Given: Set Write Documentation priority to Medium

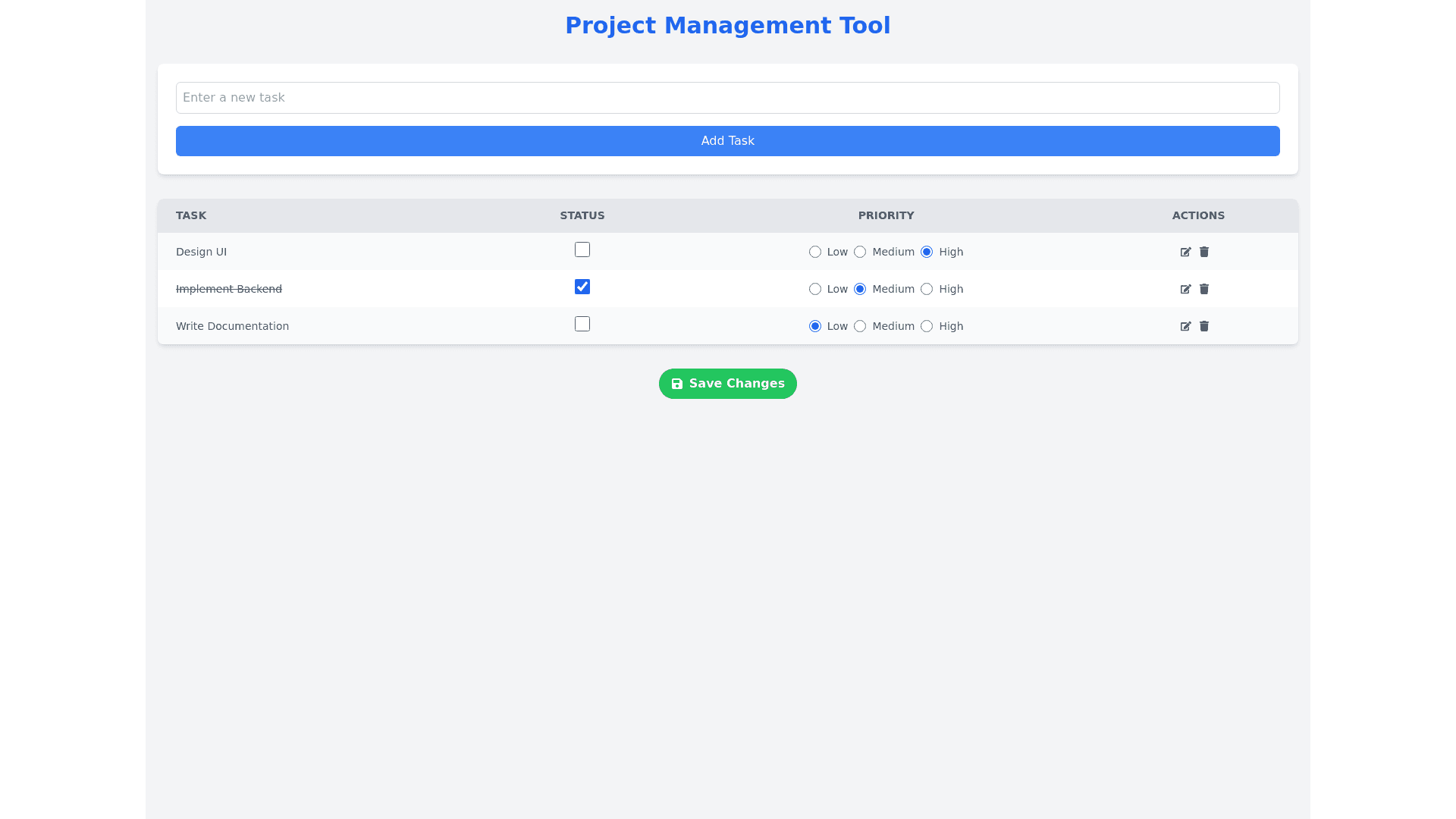Looking at the screenshot, I should [x=860, y=326].
